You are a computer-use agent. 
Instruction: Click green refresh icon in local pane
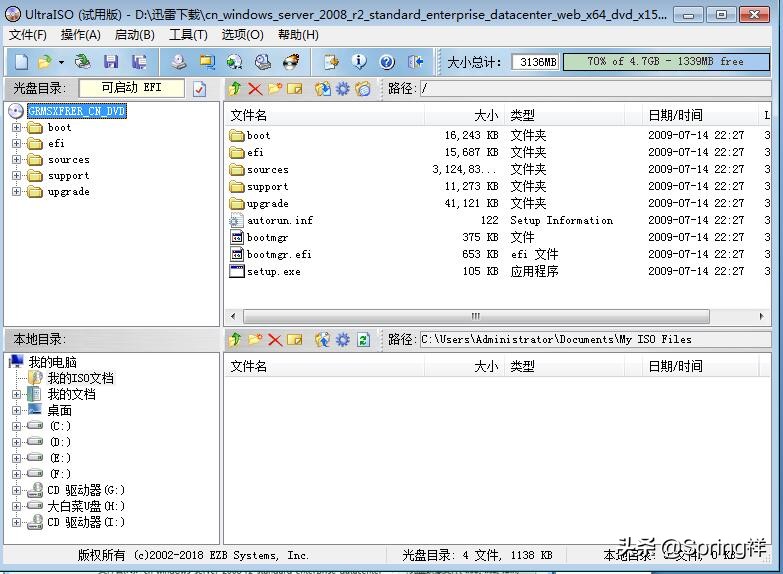[363, 340]
